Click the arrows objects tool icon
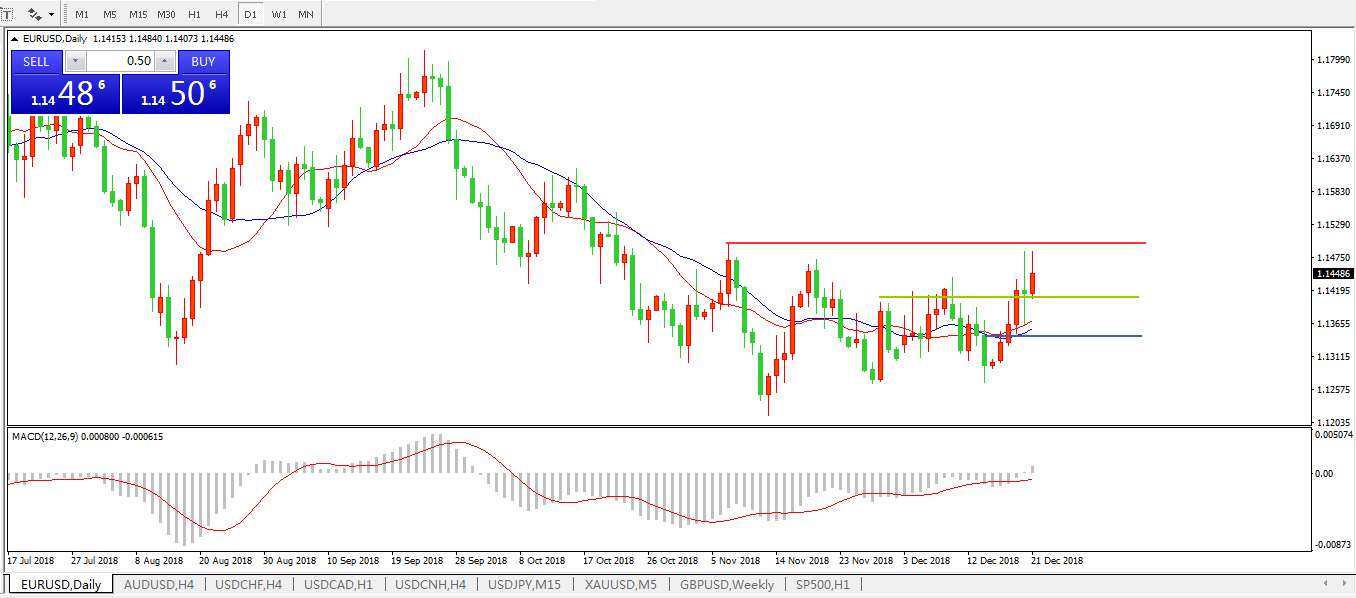The width and height of the screenshot is (1356, 598). pyautogui.click(x=35, y=14)
